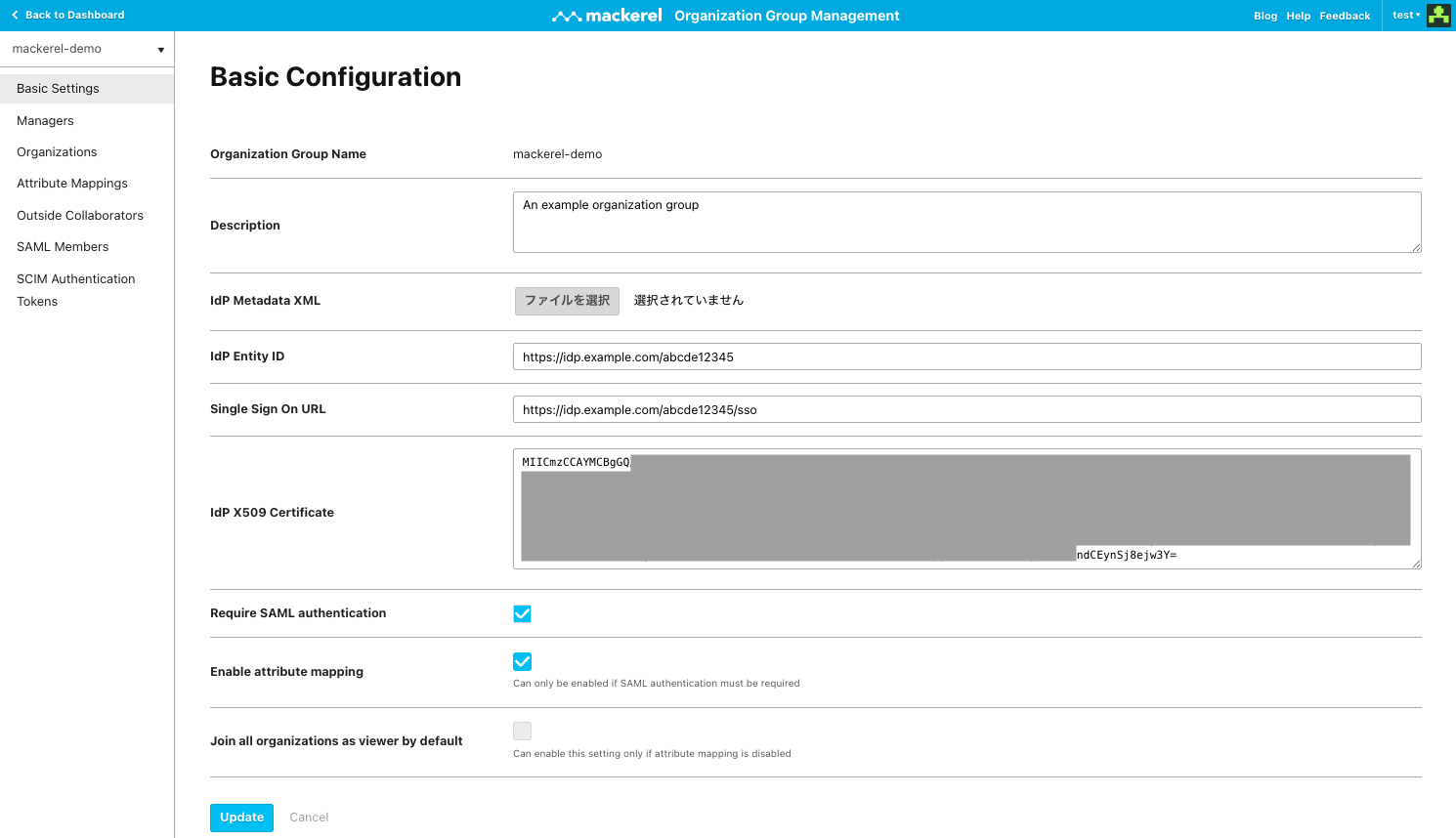Click 'Can enable this setting only if' hint

click(652, 754)
